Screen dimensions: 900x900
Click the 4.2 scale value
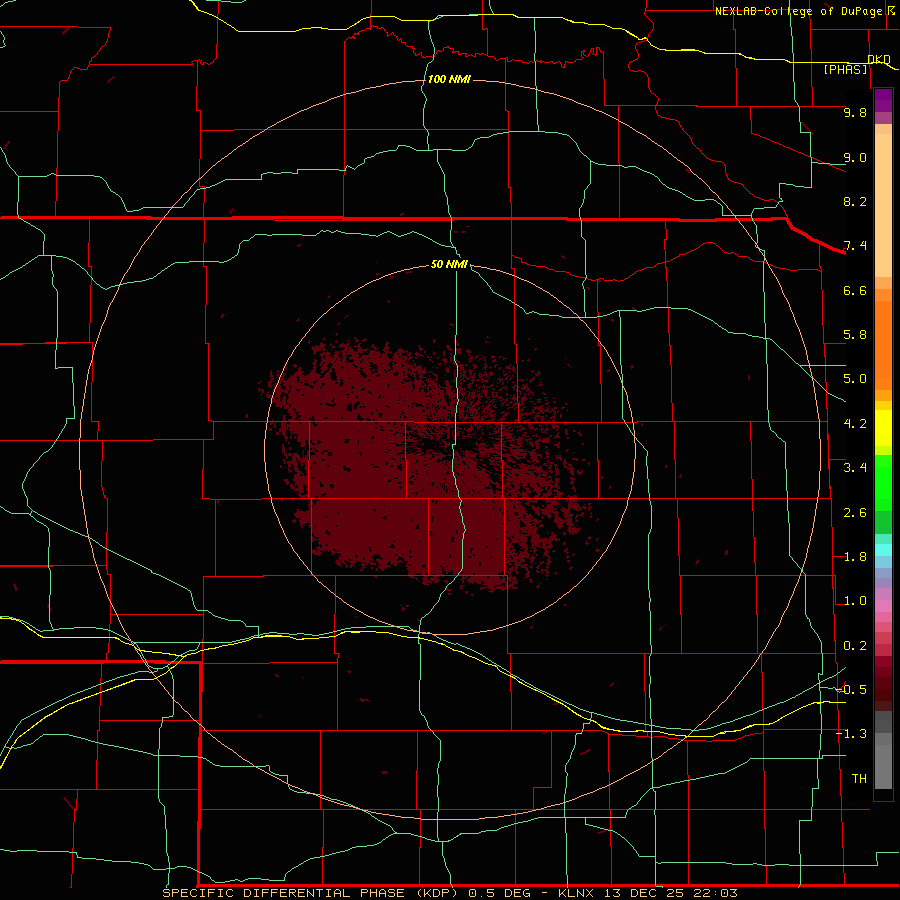pos(855,424)
